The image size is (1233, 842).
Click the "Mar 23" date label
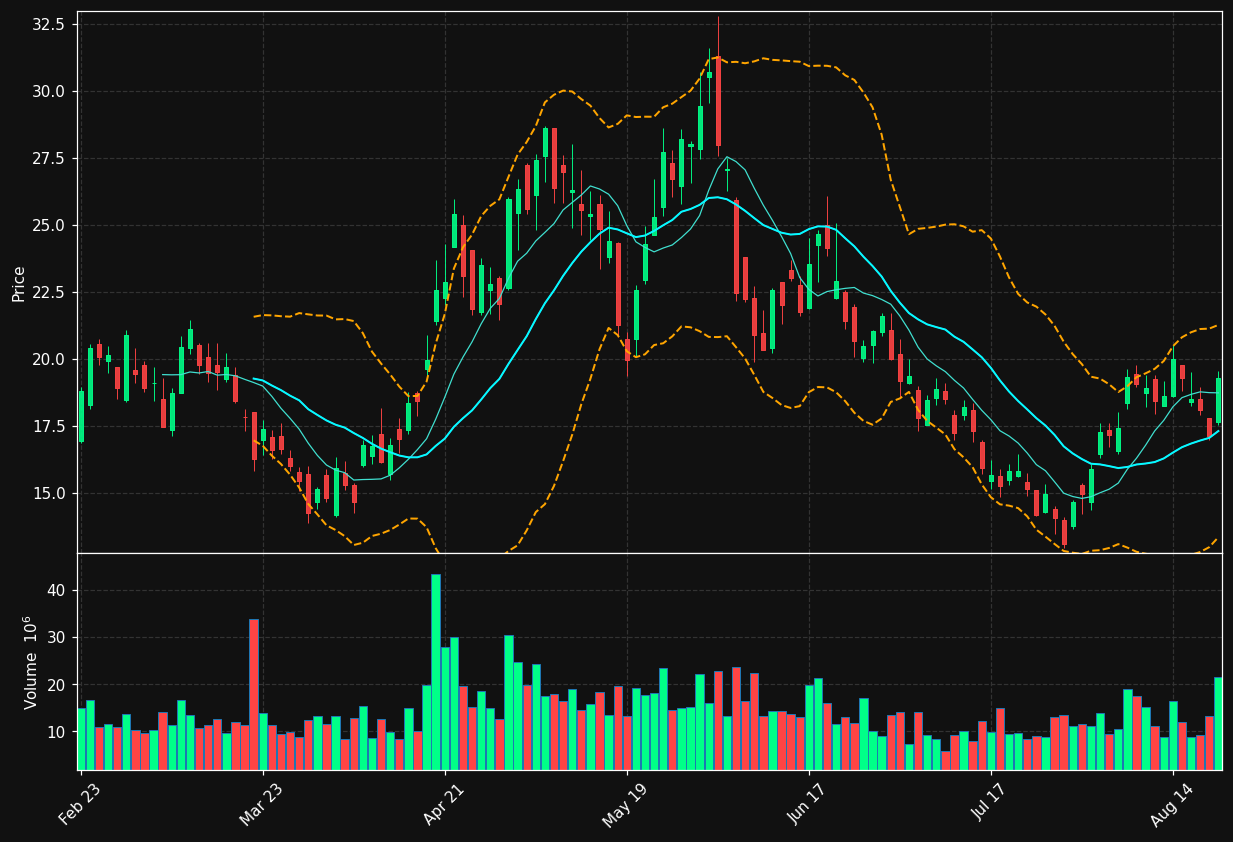[x=262, y=804]
